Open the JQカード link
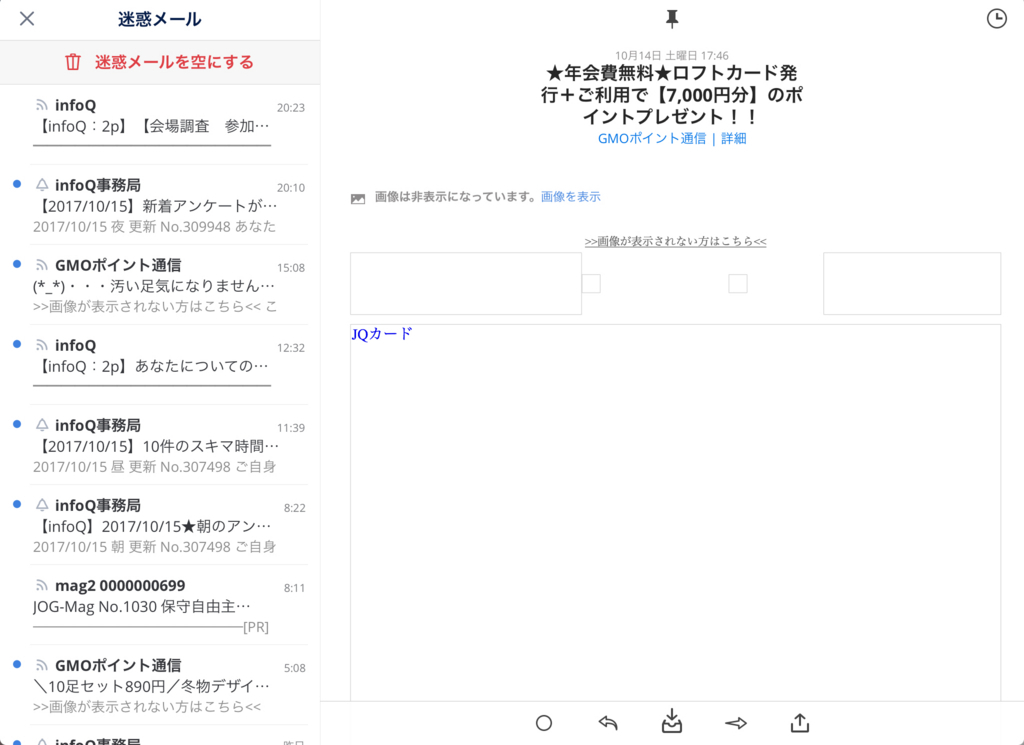The width and height of the screenshot is (1024, 745). 382,334
